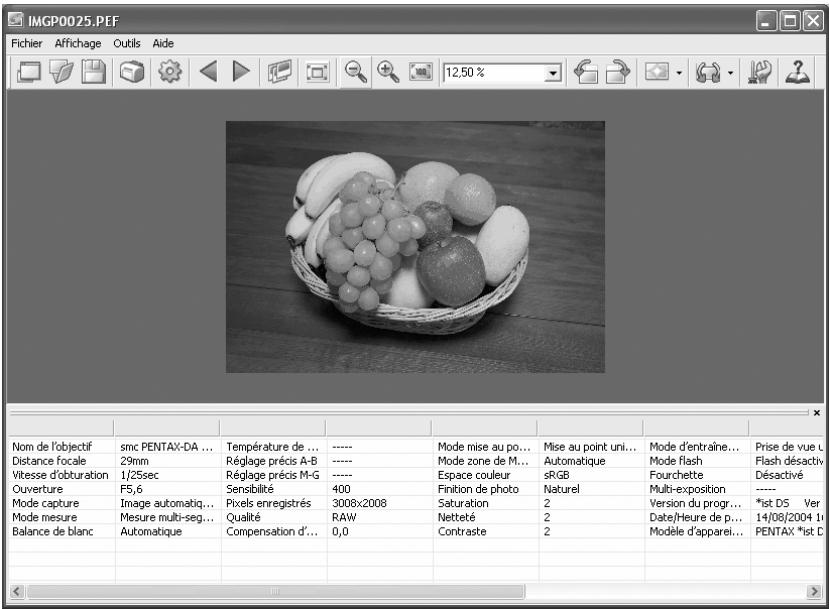Open the Aide menu

click(163, 43)
